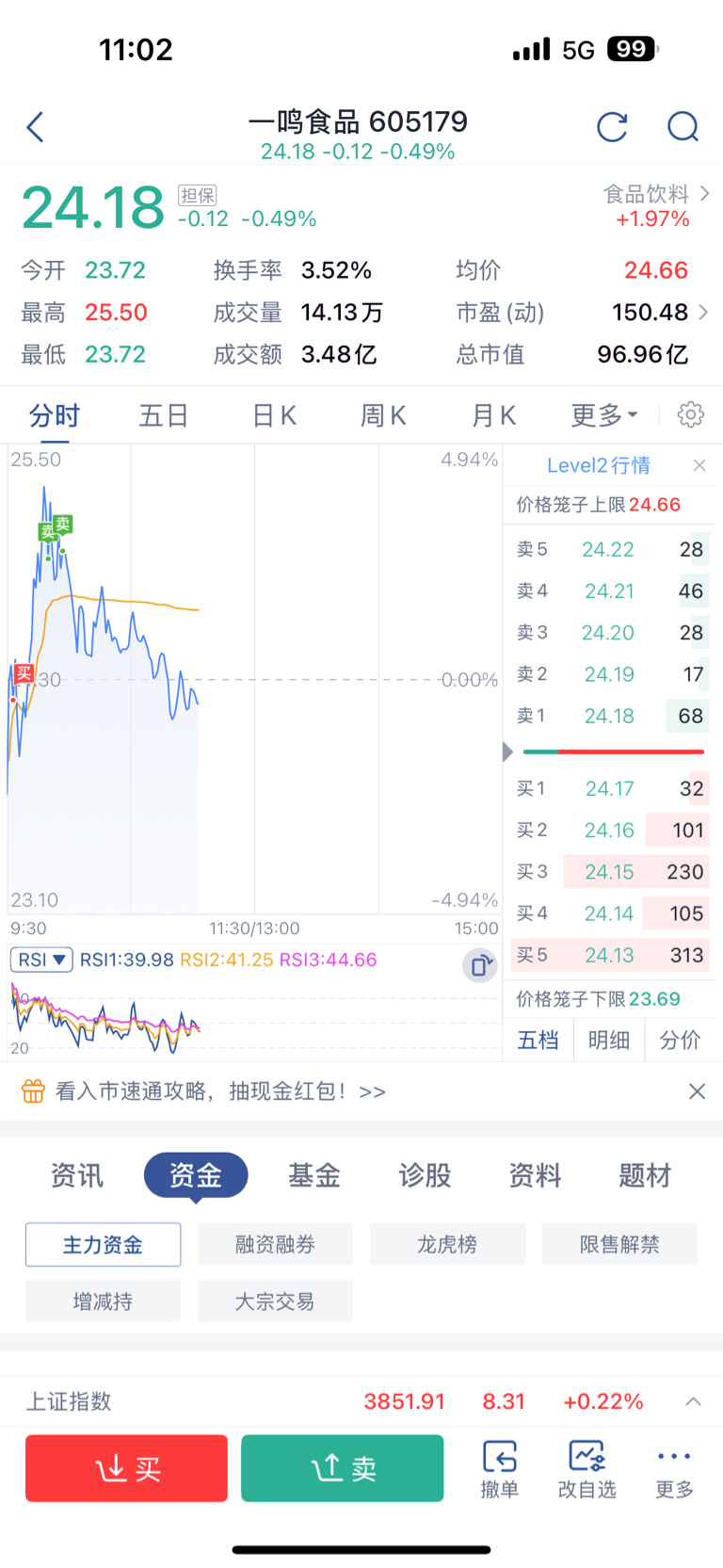Open the 资料 section tab
Image resolution: width=723 pixels, height=1568 pixels.
535,1175
